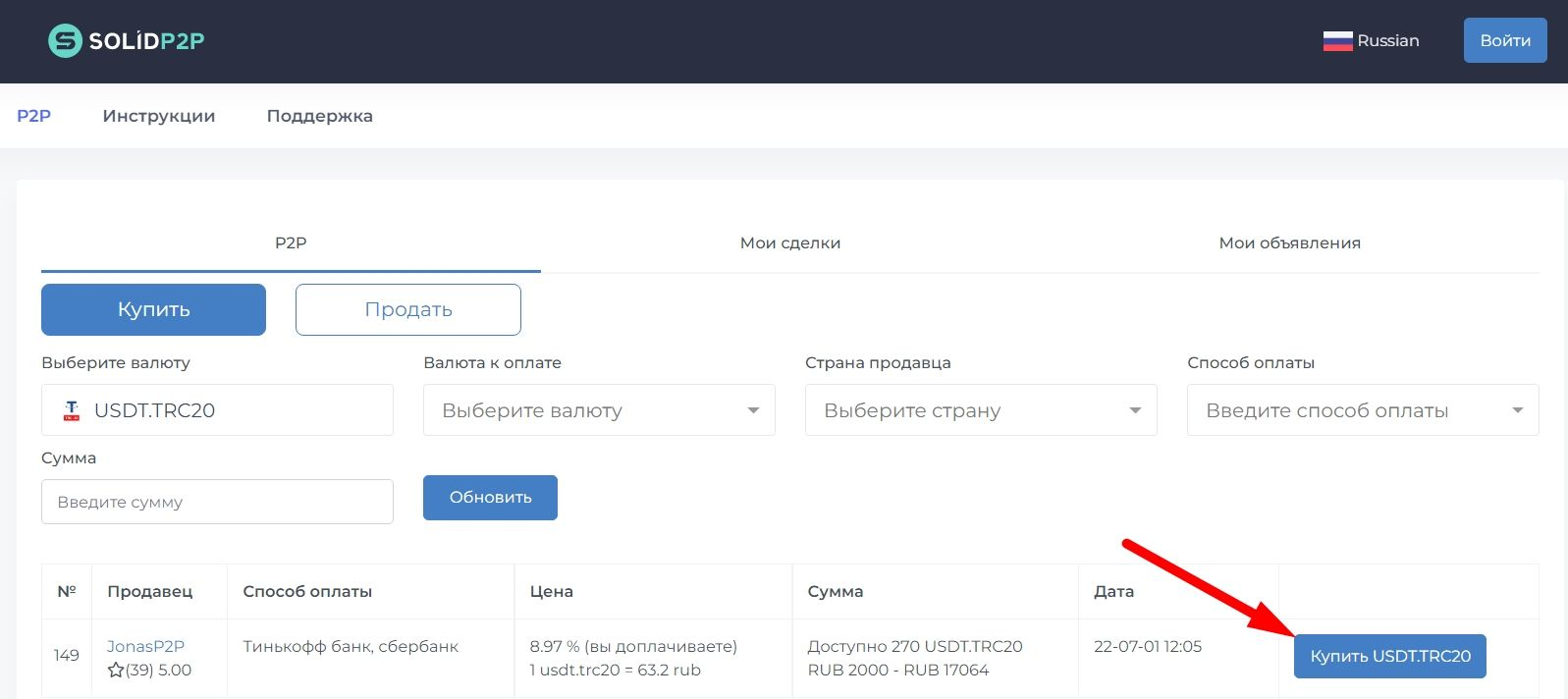Focus the Введите сумму amount field
Viewport: 1568px width, 699px height.
tap(217, 502)
